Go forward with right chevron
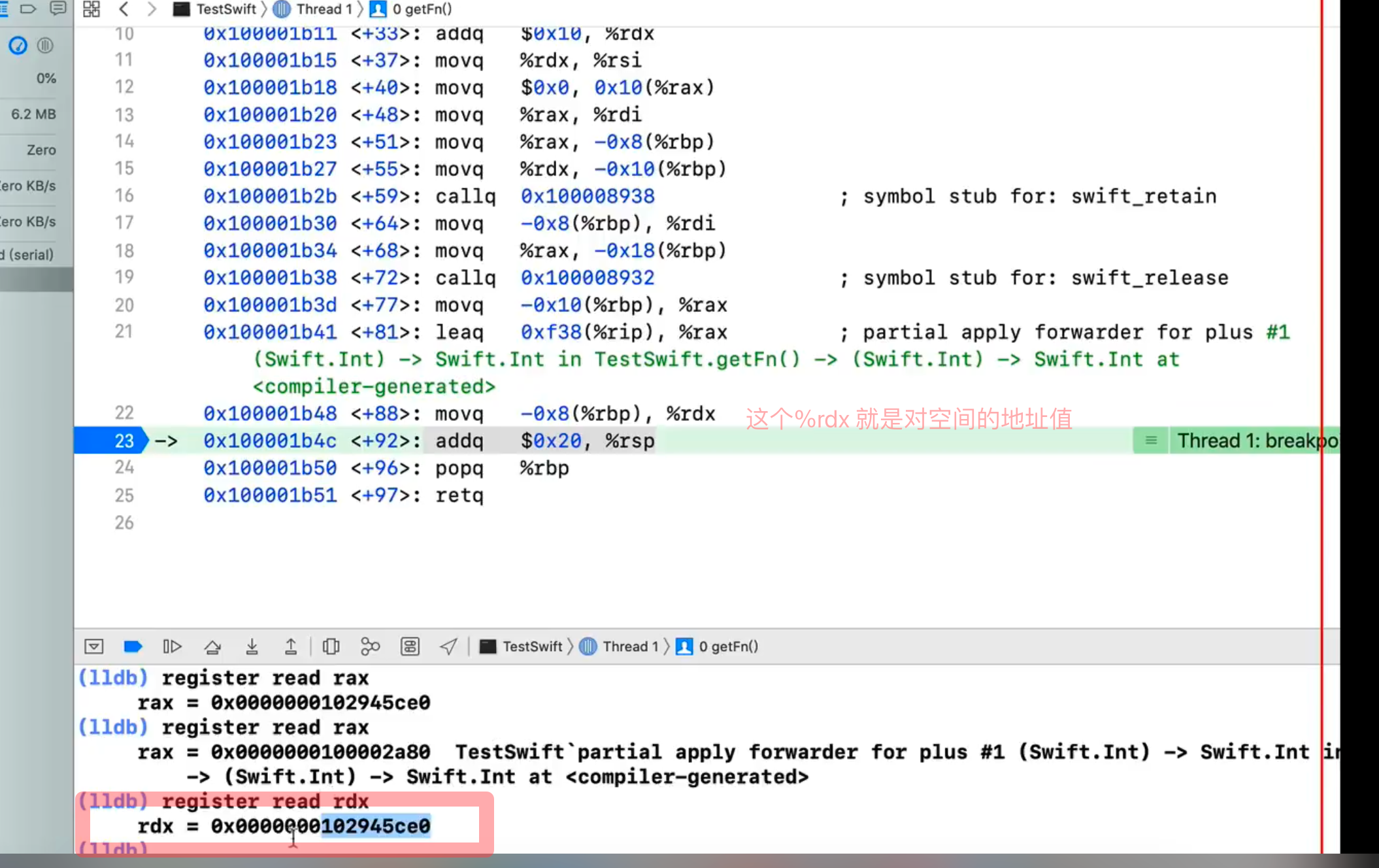Screen dimensions: 1379x868 [x=152, y=9]
